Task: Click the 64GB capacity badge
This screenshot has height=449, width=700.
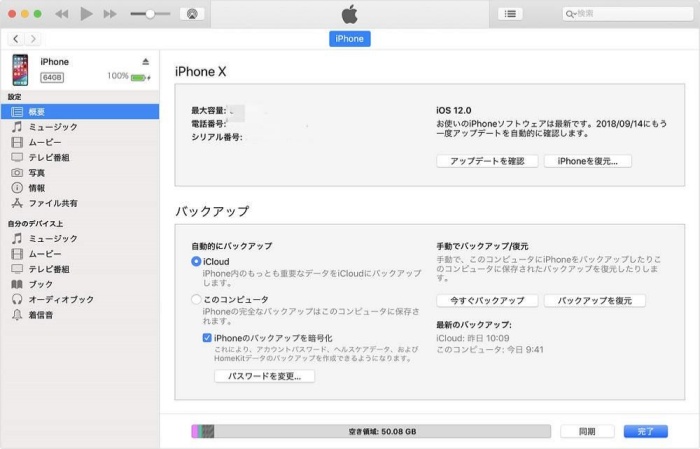Action: pos(52,78)
